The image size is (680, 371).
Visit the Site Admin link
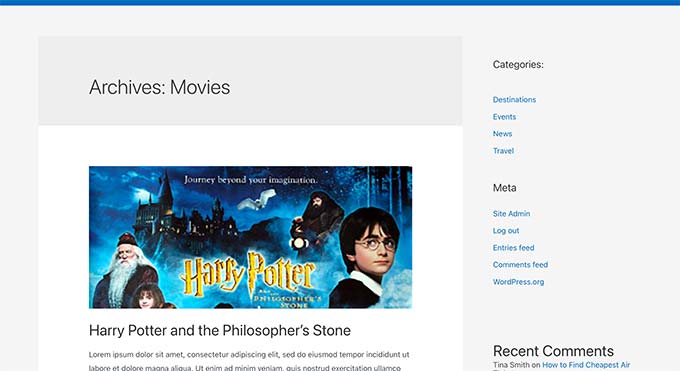click(511, 213)
